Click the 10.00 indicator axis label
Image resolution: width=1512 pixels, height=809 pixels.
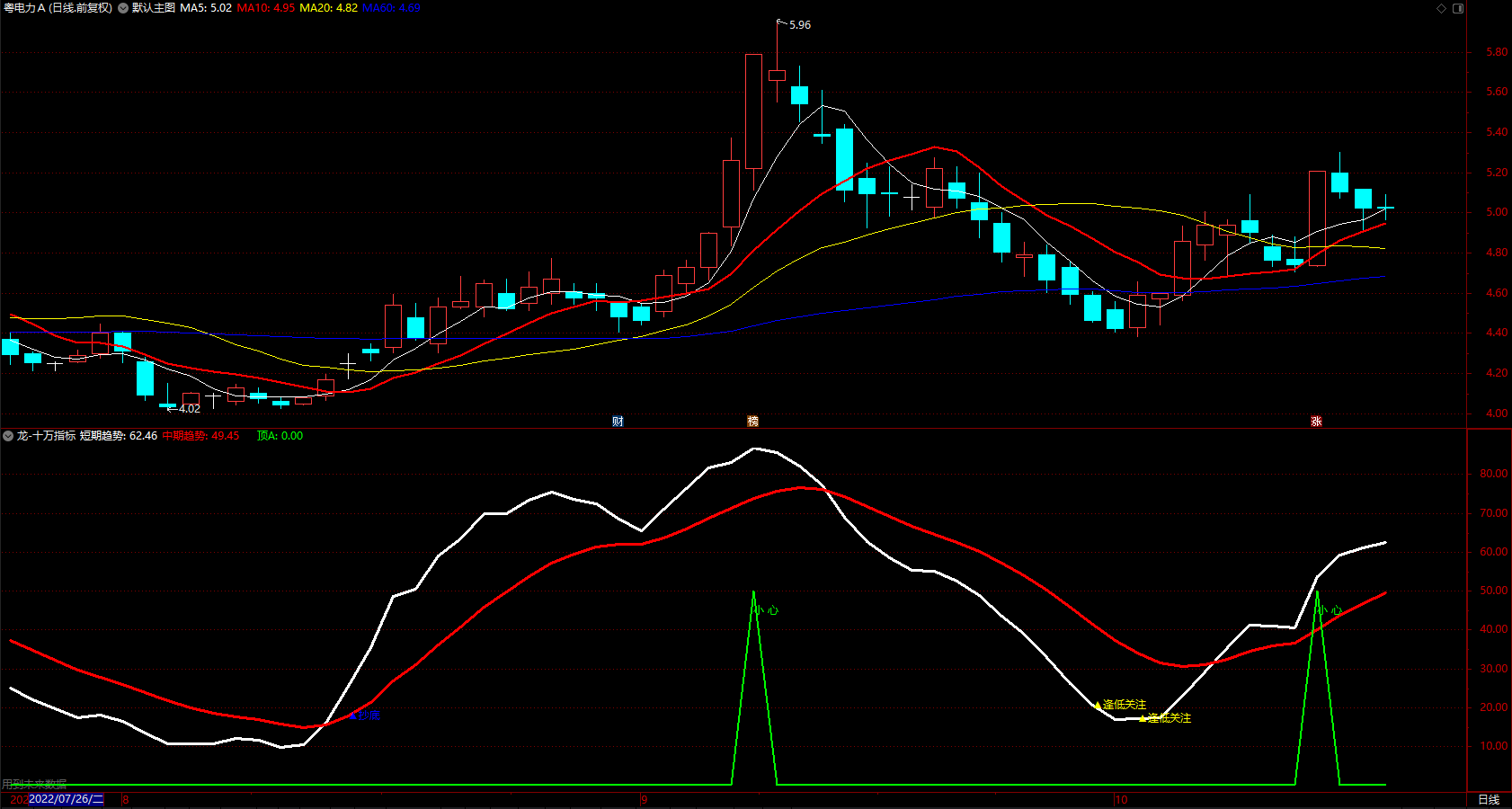tap(1494, 746)
